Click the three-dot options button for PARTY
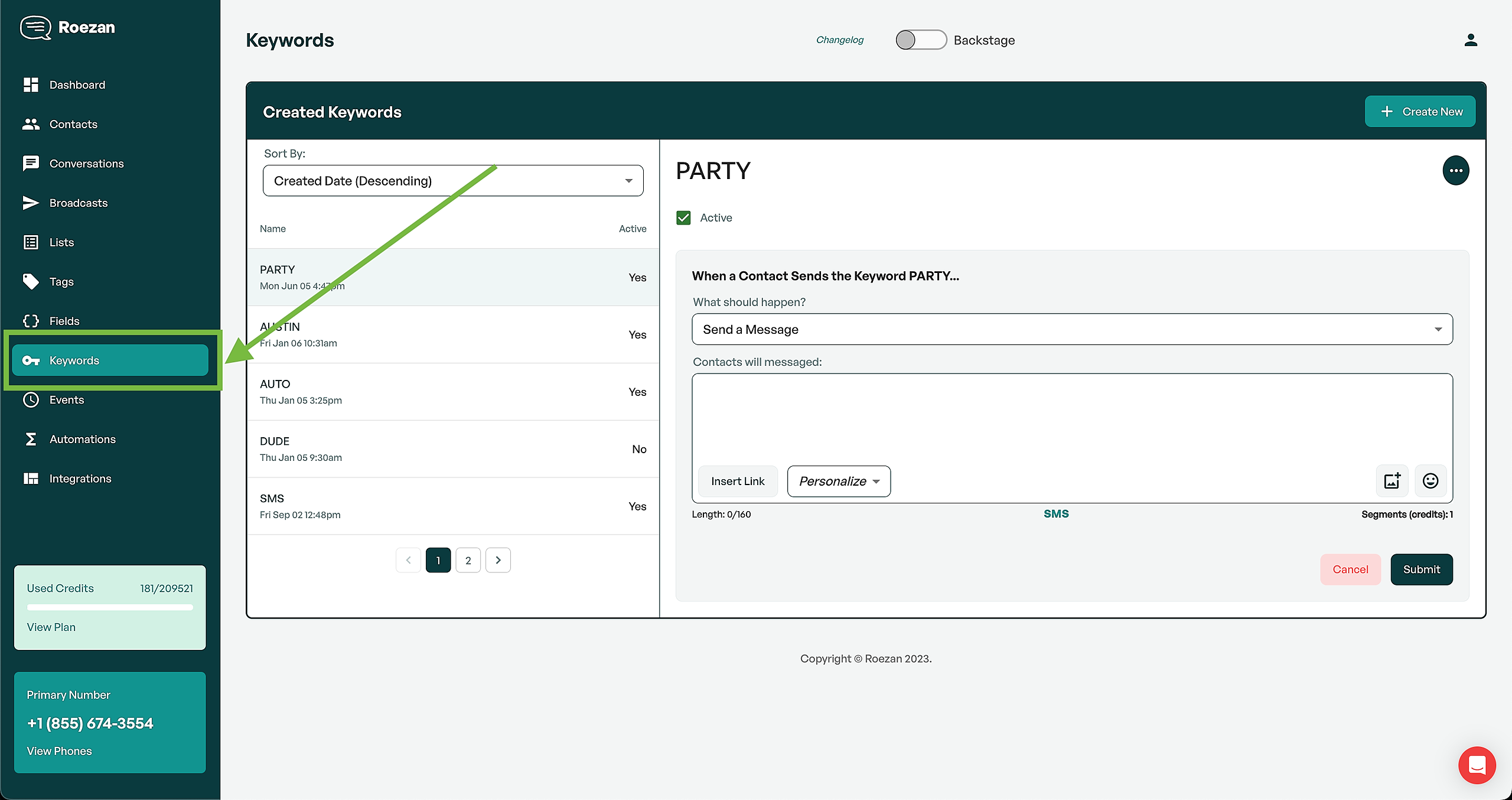The image size is (1512, 800). point(1455,171)
